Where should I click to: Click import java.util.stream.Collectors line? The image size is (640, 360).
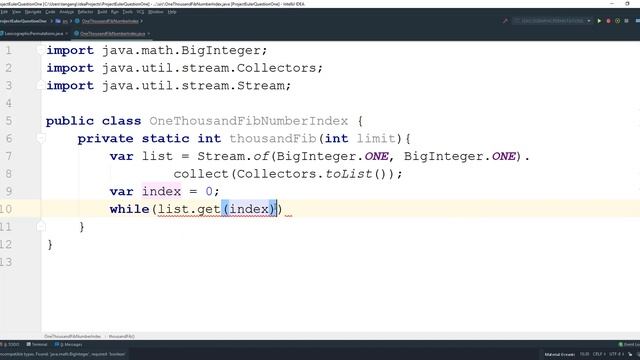pyautogui.click(x=184, y=68)
